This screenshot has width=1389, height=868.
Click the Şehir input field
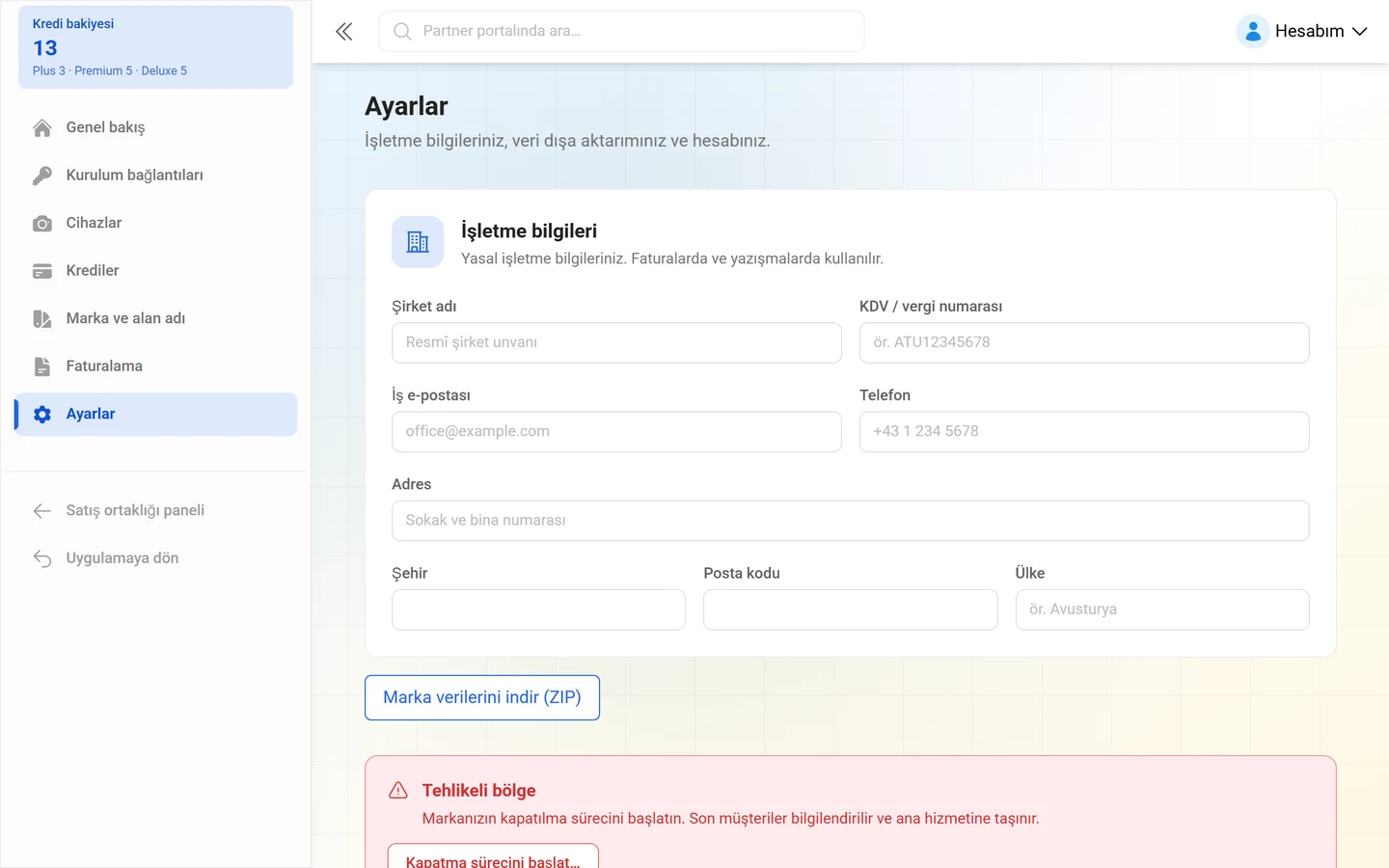coord(538,610)
